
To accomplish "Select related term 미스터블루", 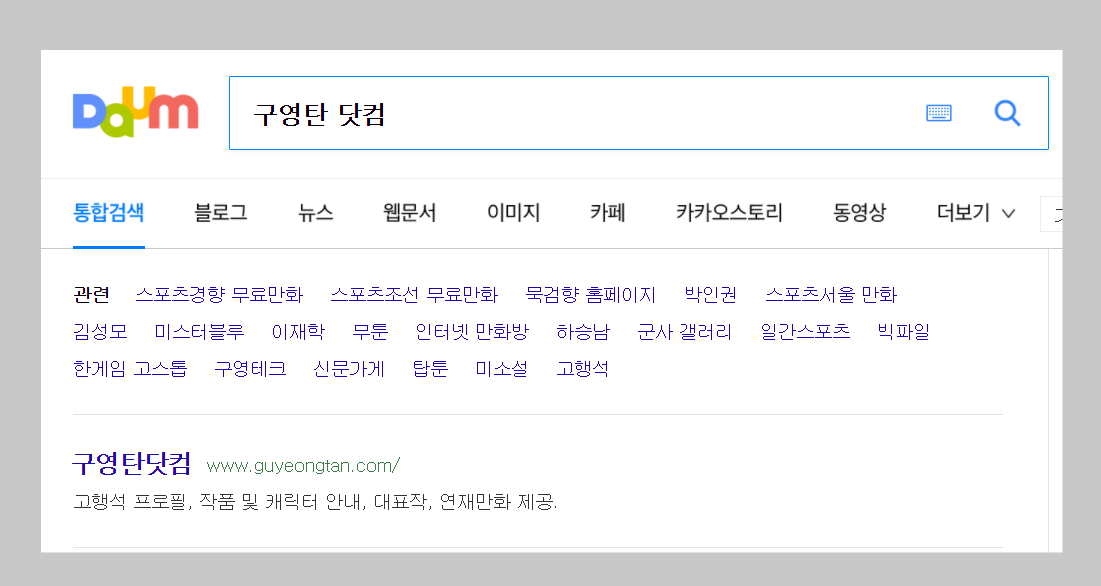I will [199, 331].
